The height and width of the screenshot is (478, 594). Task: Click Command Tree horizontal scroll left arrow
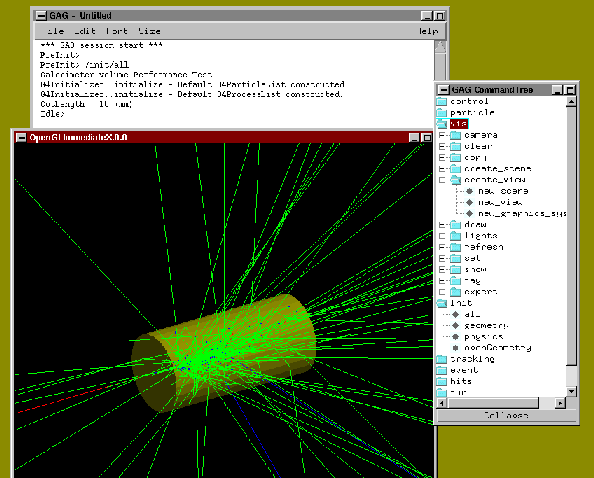441,403
